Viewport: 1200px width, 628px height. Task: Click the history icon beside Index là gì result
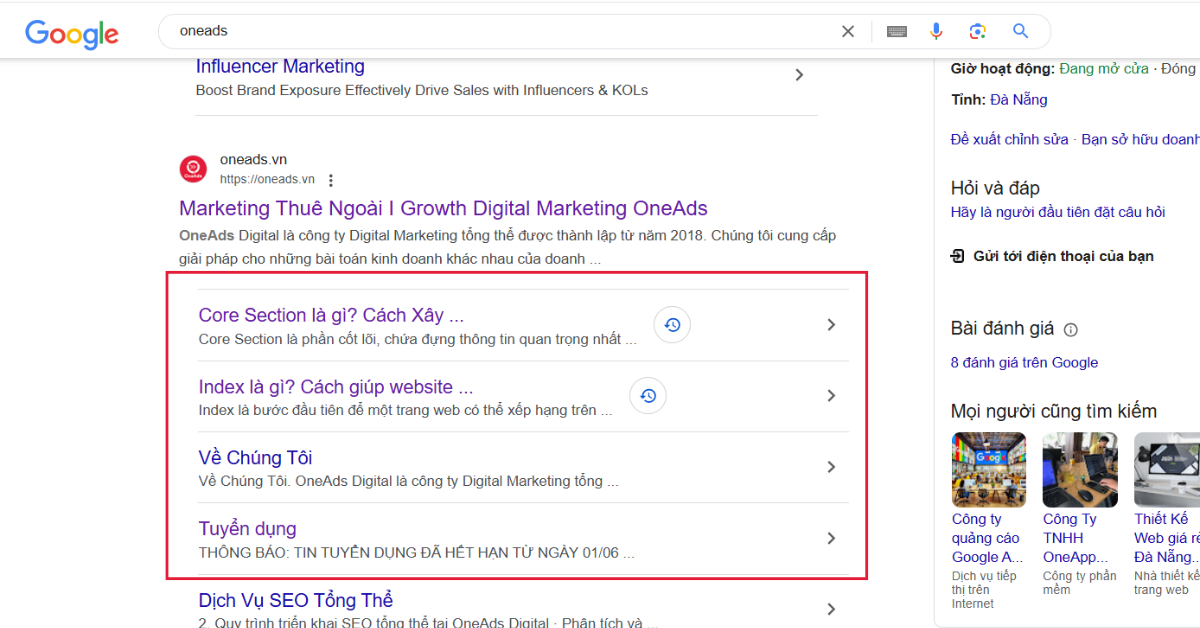(x=648, y=396)
